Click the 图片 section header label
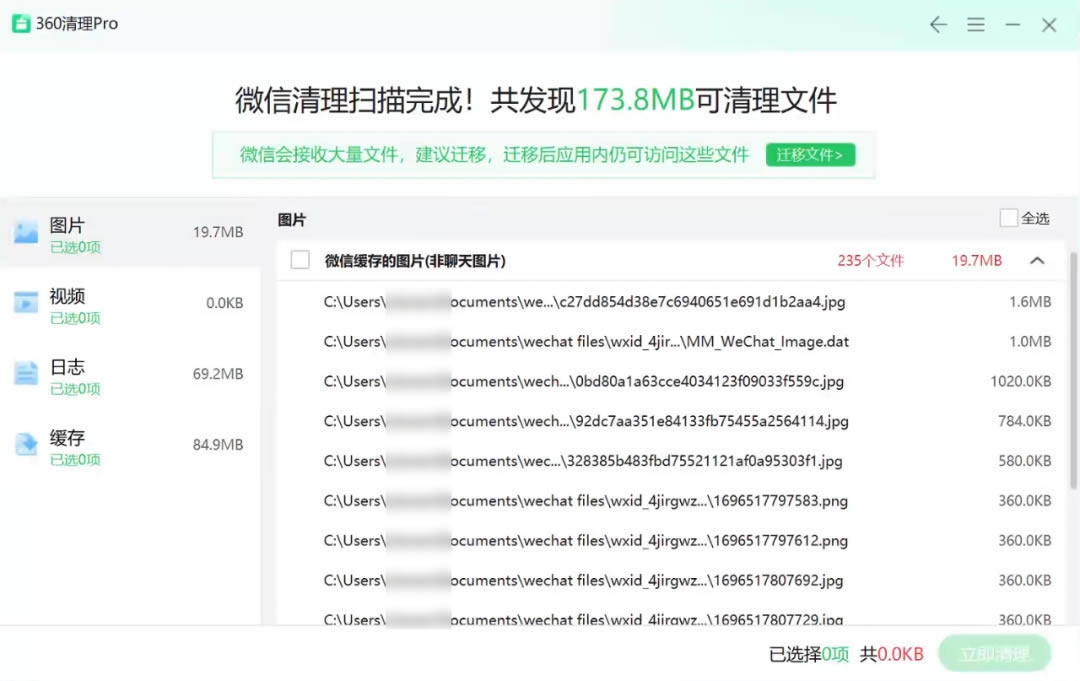The height and width of the screenshot is (681, 1080). [x=291, y=220]
